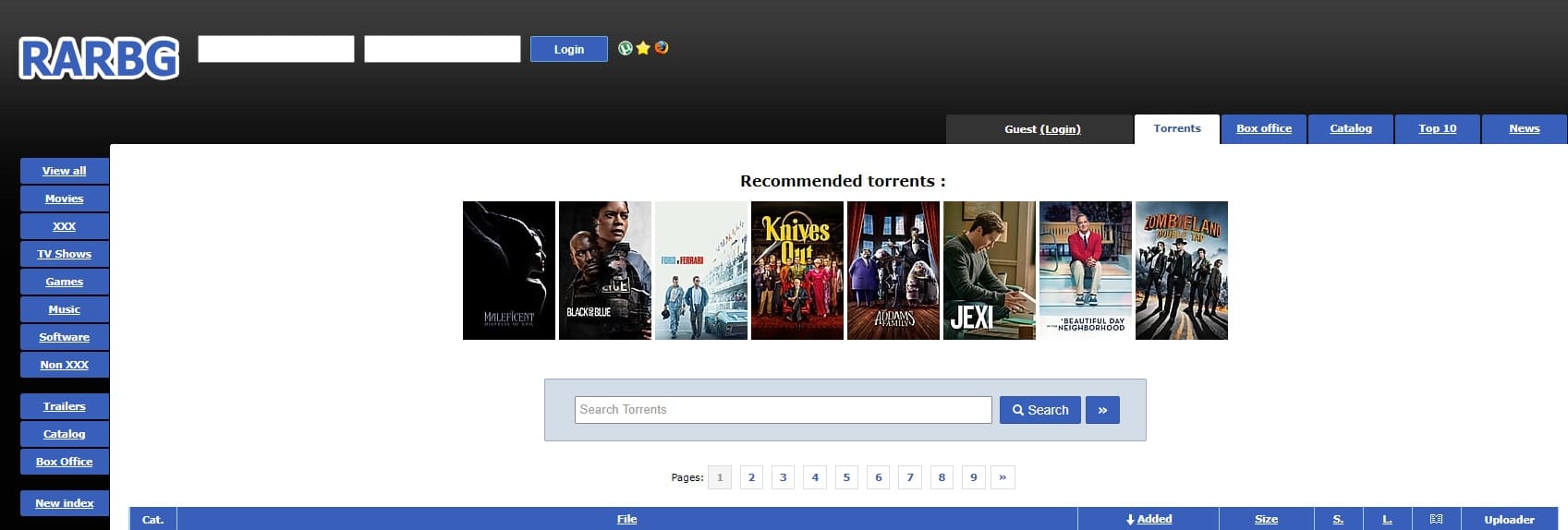Open Catalog link in sidebar
Screen dimensions: 1568x530
[65, 434]
